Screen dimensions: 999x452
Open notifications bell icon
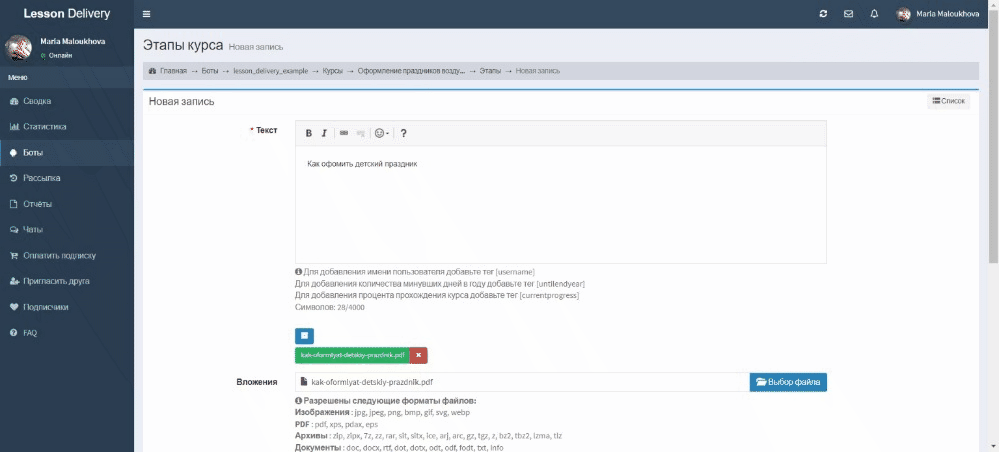[x=874, y=14]
